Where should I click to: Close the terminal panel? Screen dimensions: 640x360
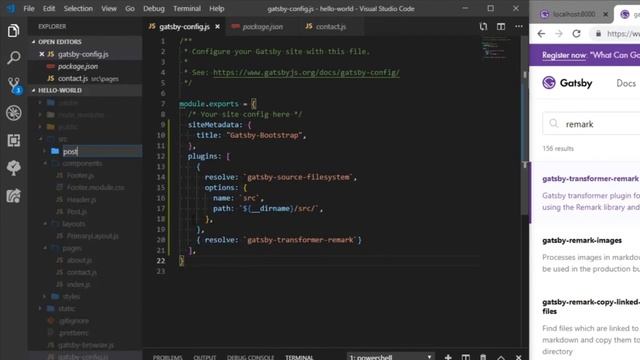(x=518, y=357)
